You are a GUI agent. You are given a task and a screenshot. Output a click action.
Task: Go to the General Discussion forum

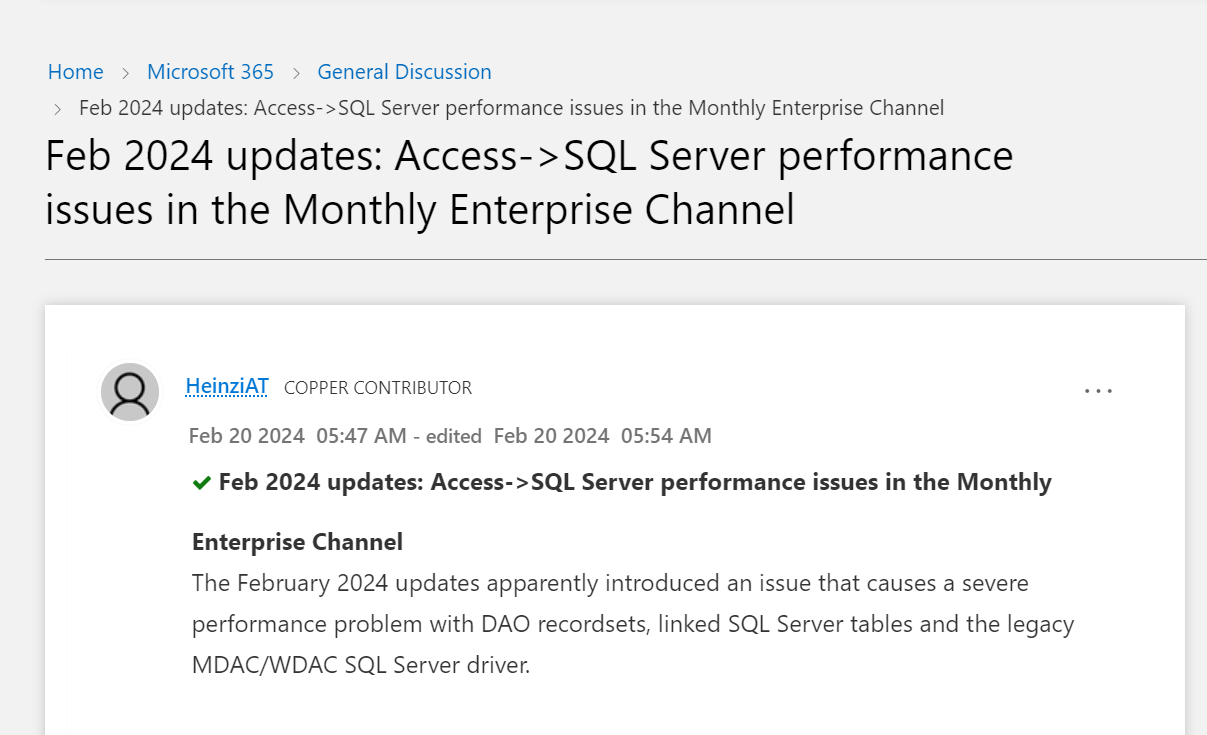pos(404,72)
